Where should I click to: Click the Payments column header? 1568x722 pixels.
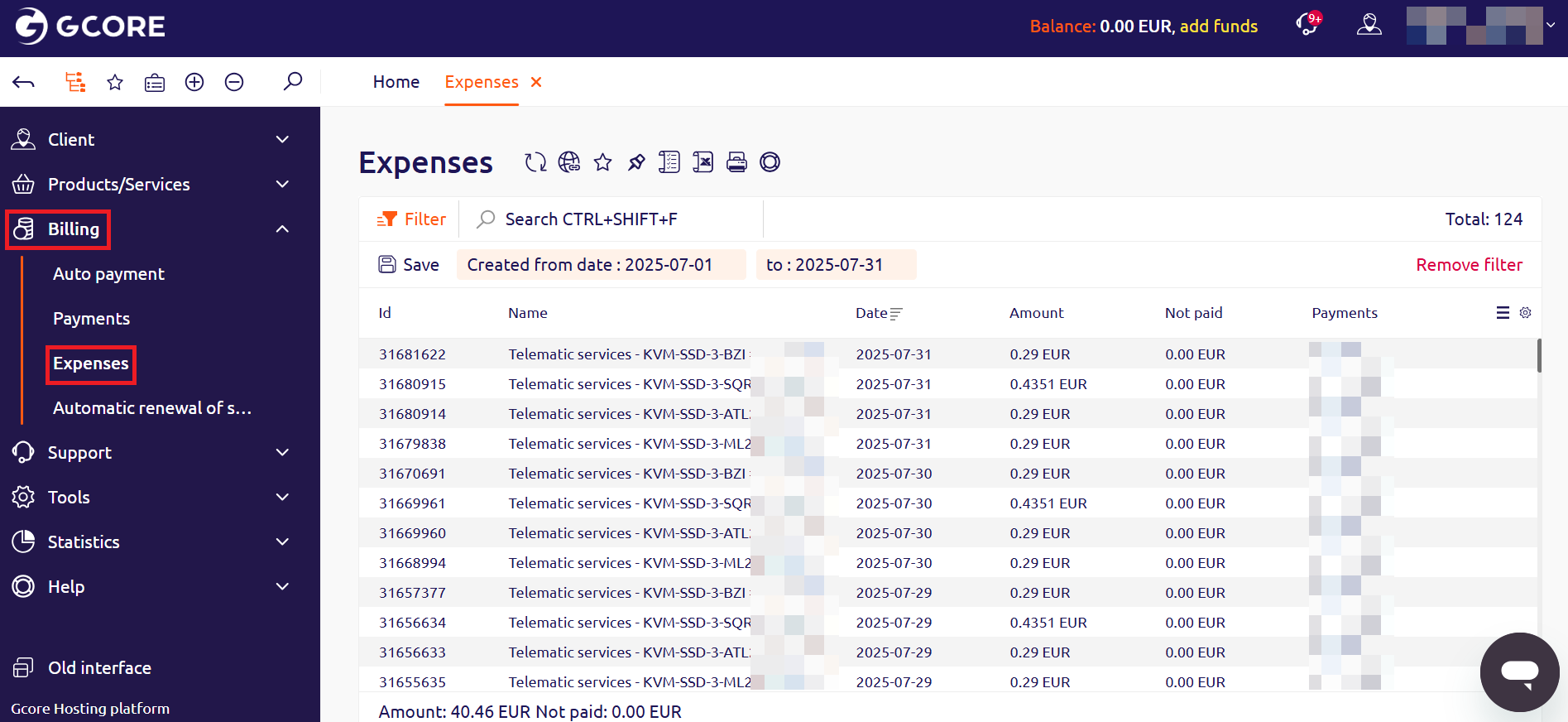[x=1345, y=313]
